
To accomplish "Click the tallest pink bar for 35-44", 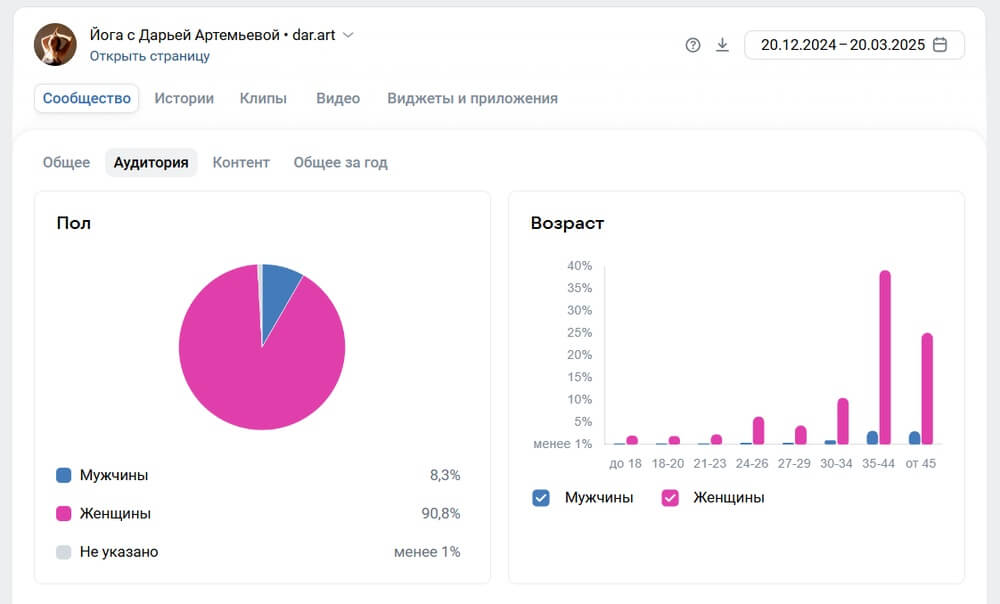I will coord(885,357).
